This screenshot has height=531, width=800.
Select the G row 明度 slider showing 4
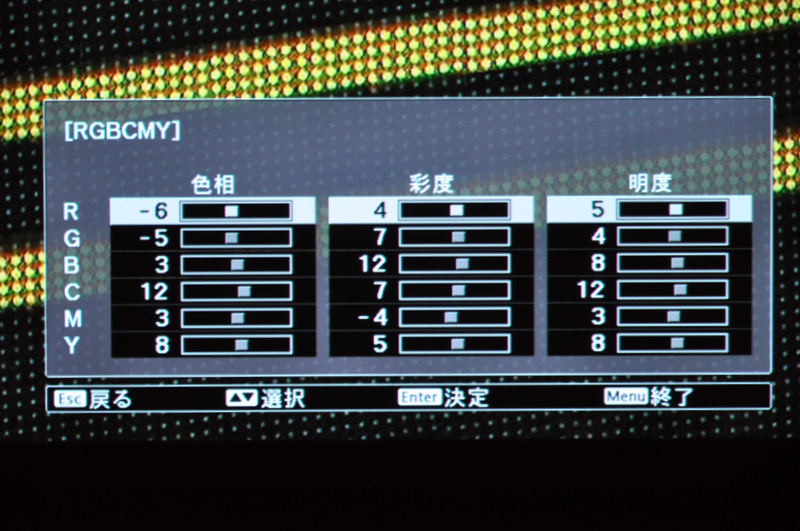pyautogui.click(x=672, y=236)
